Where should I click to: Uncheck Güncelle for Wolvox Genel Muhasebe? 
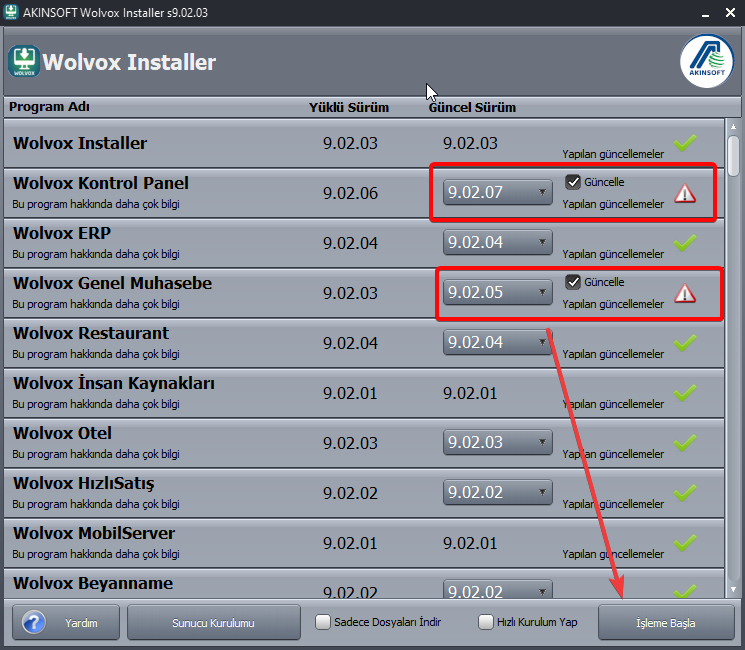573,282
